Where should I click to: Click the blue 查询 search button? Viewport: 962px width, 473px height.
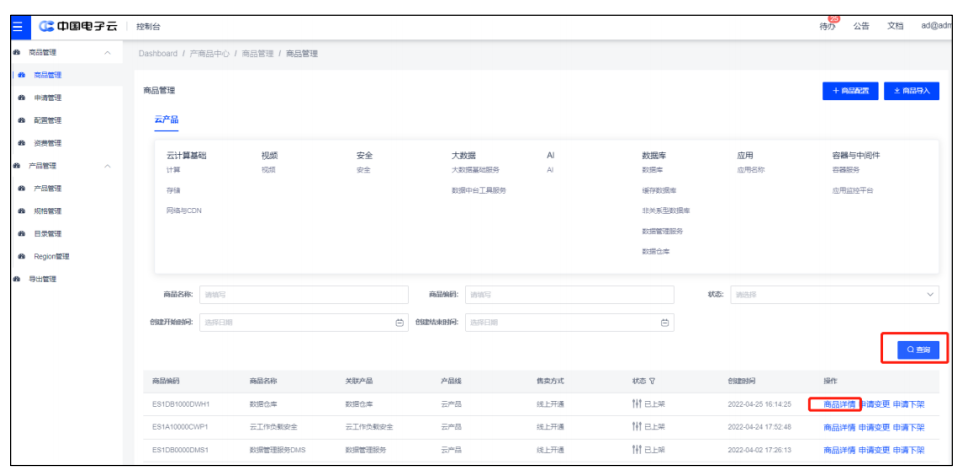click(x=918, y=350)
